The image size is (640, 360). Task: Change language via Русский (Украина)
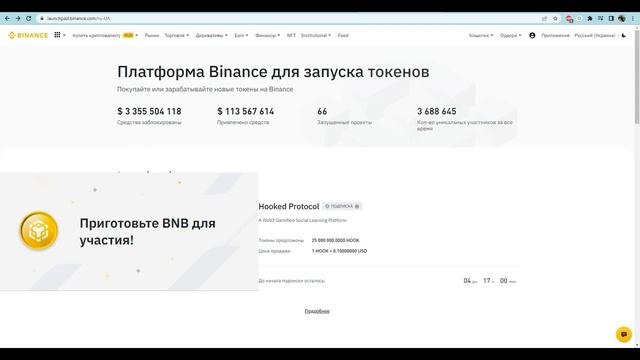595,36
